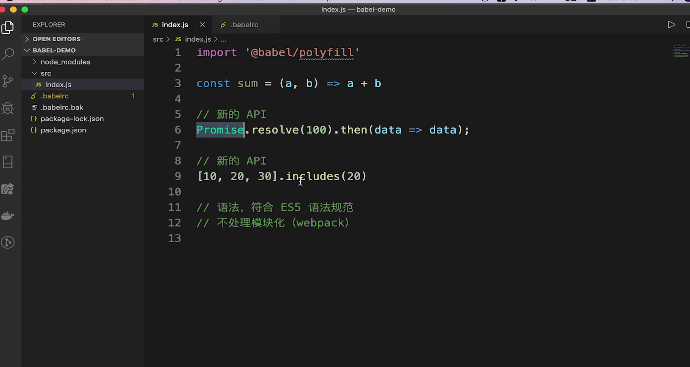Open package-lock.json in the file tree
Image resolution: width=690 pixels, height=367 pixels.
click(x=83, y=119)
